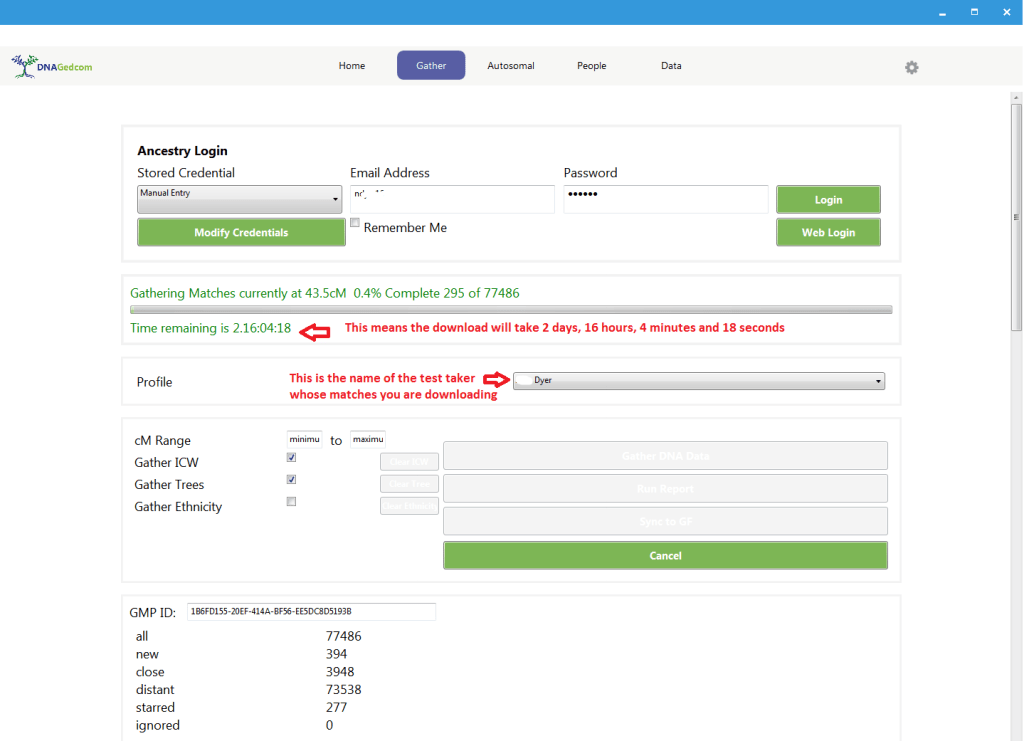The height and width of the screenshot is (741, 1024).
Task: Click the Clear Ethnicity button
Action: coord(409,506)
